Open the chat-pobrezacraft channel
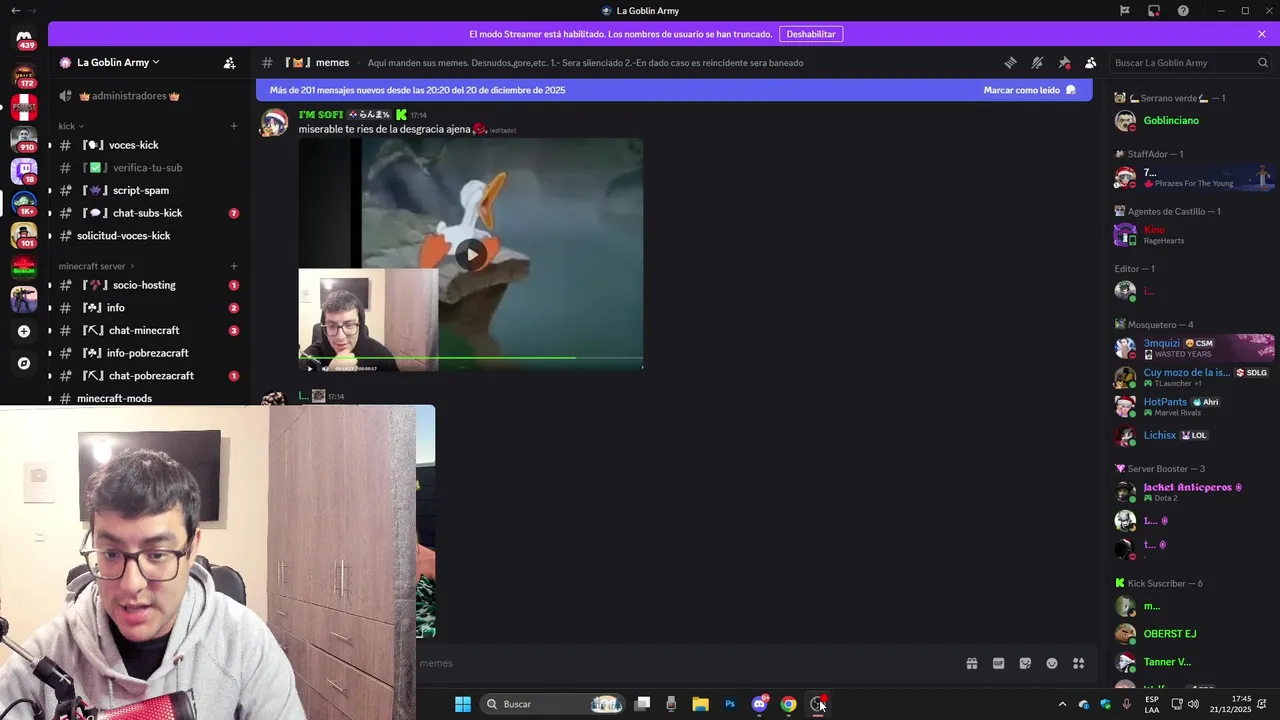Image resolution: width=1280 pixels, height=720 pixels. click(146, 376)
